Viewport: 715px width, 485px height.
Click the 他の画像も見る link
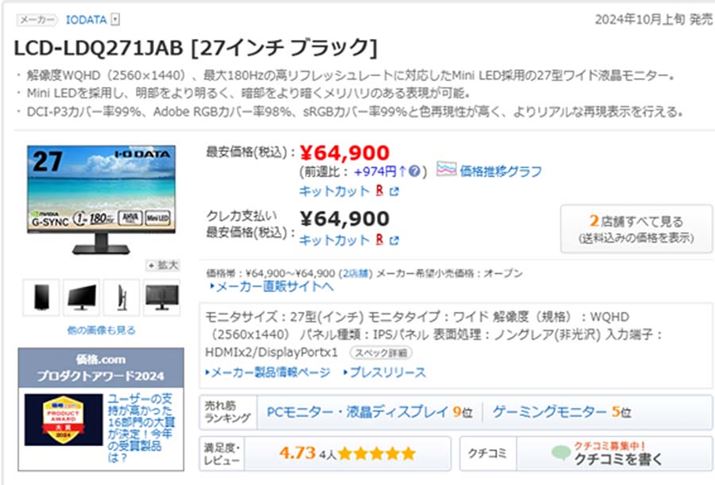coord(101,330)
